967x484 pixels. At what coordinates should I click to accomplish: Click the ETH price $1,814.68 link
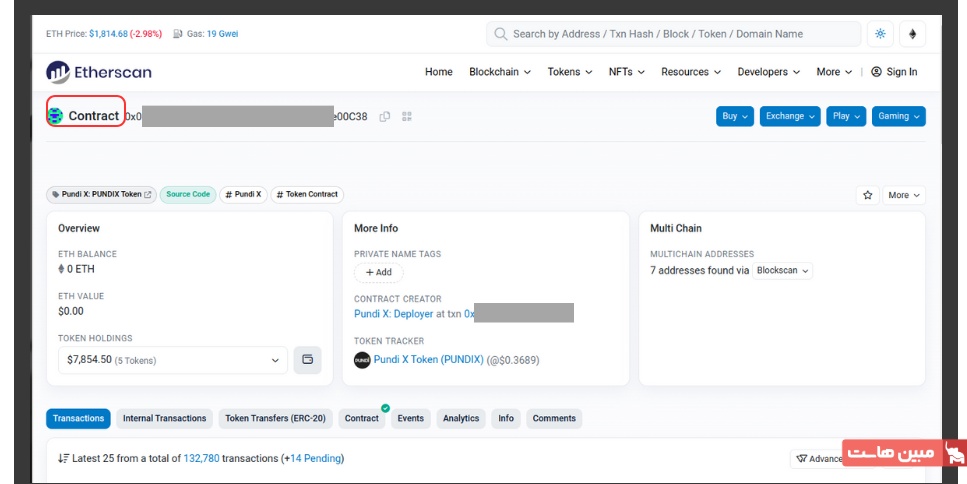tap(109, 34)
